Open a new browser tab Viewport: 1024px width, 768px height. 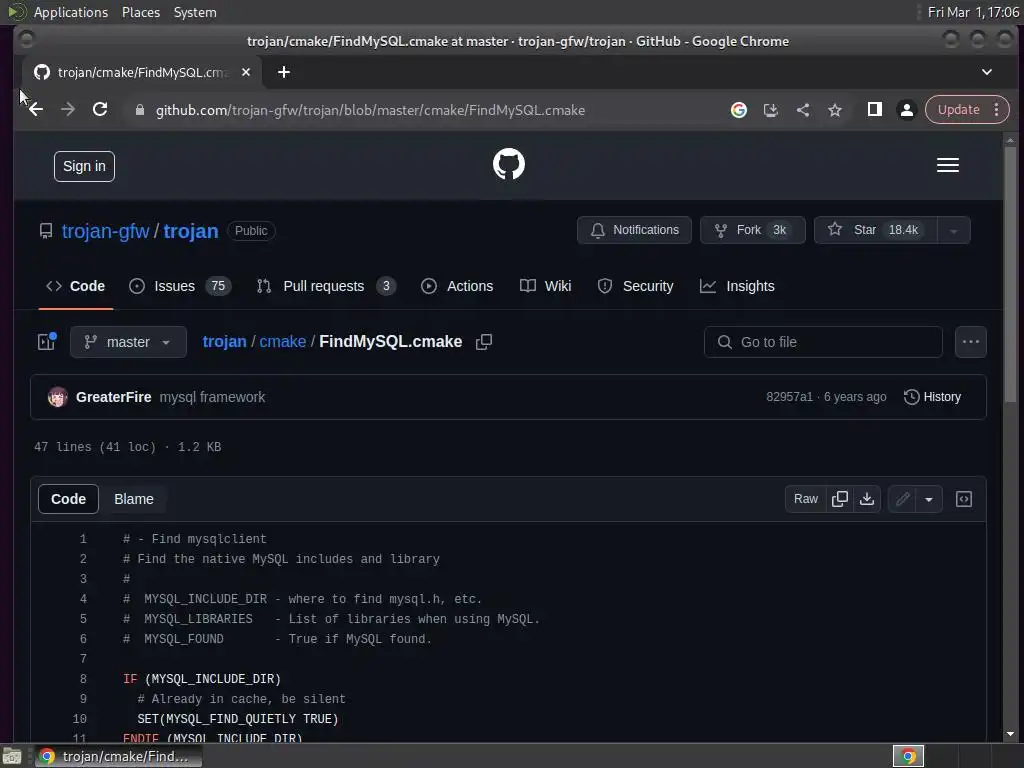pyautogui.click(x=283, y=72)
